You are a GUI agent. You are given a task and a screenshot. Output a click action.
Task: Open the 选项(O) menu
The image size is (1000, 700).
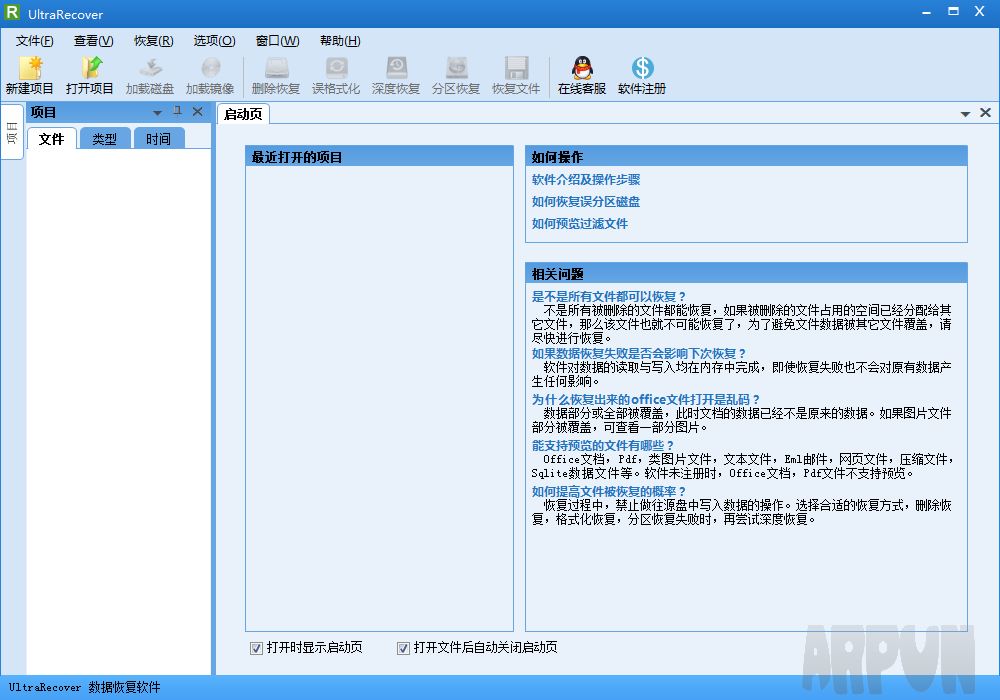214,41
